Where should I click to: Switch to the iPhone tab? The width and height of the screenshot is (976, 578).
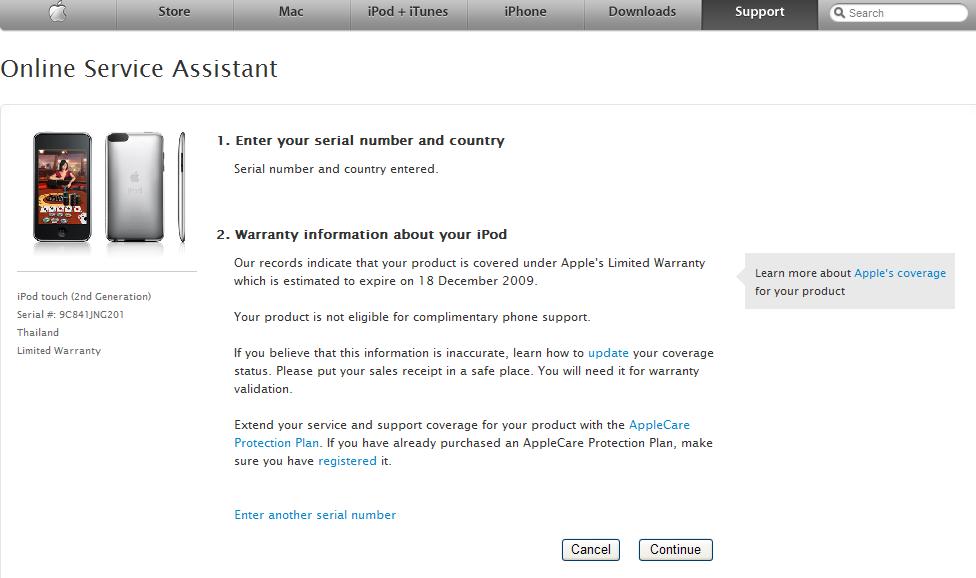coord(525,12)
